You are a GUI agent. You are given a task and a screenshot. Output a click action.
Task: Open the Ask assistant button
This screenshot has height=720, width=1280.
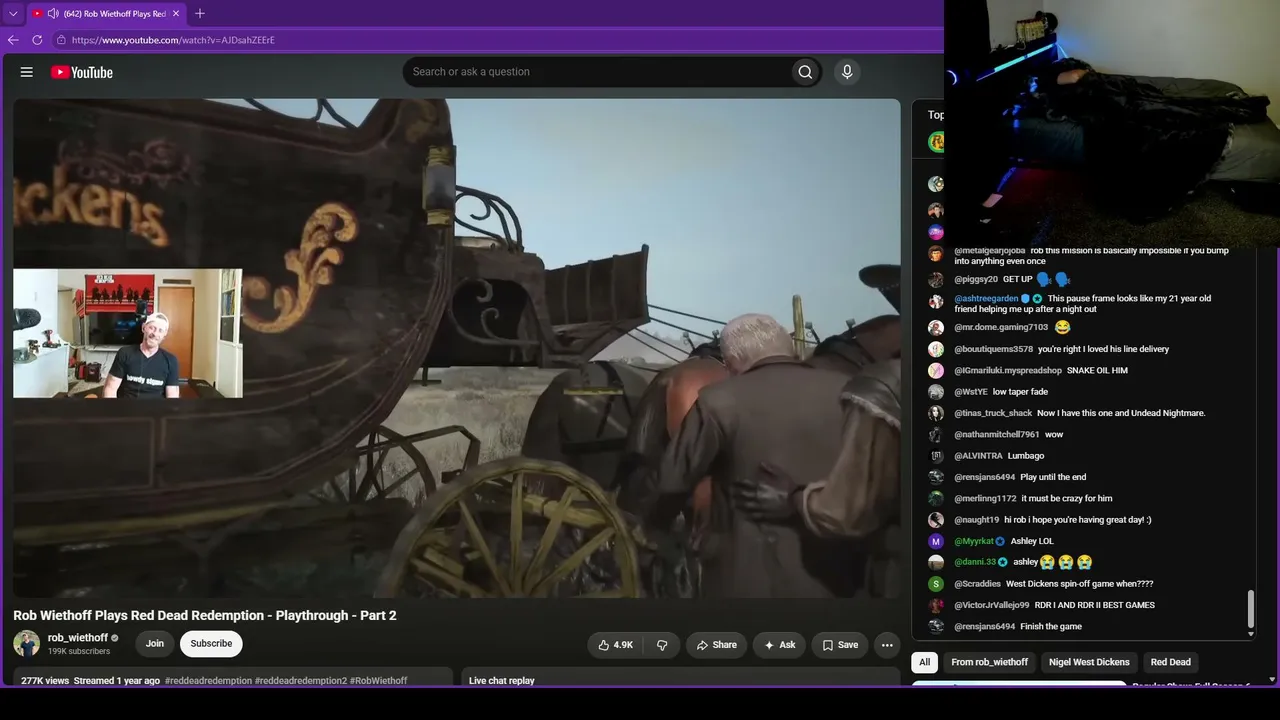(x=779, y=645)
